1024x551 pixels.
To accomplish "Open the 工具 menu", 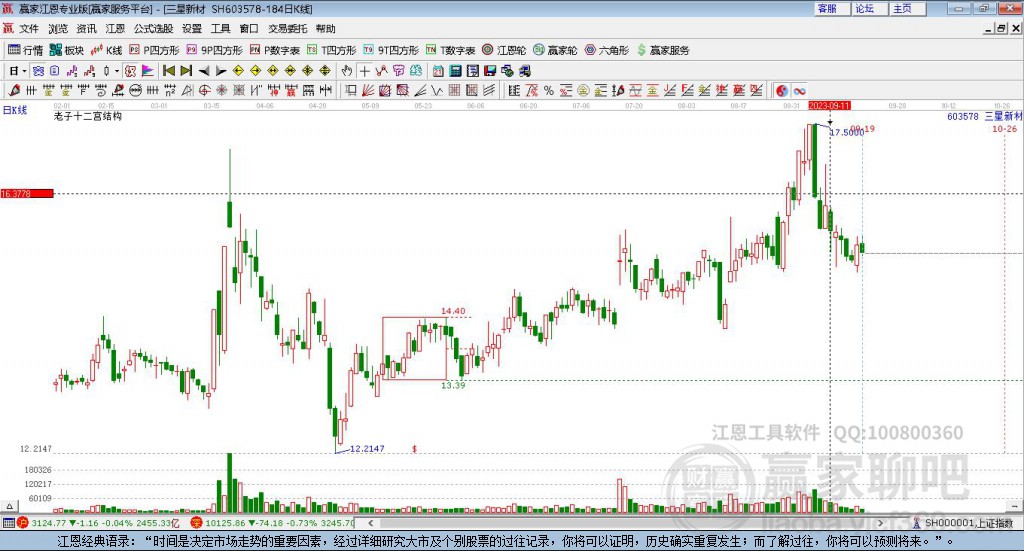I will [x=220, y=29].
